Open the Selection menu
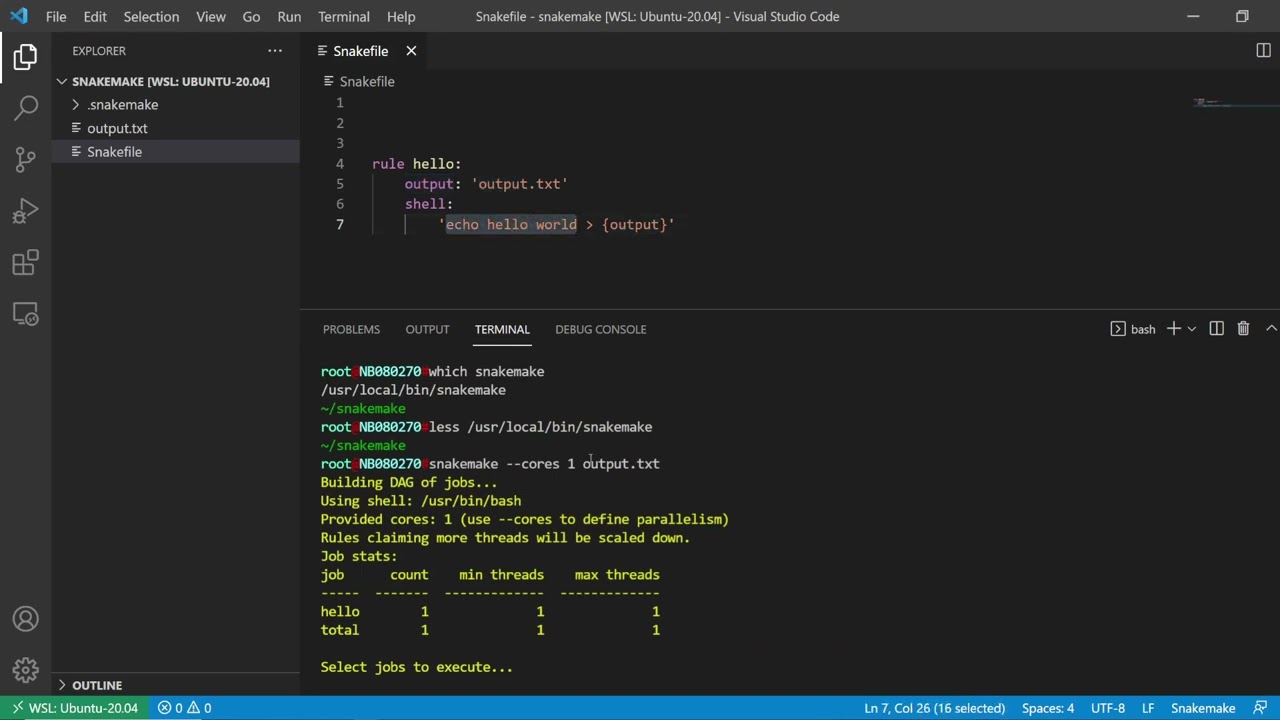This screenshot has height=720, width=1280. tap(151, 16)
